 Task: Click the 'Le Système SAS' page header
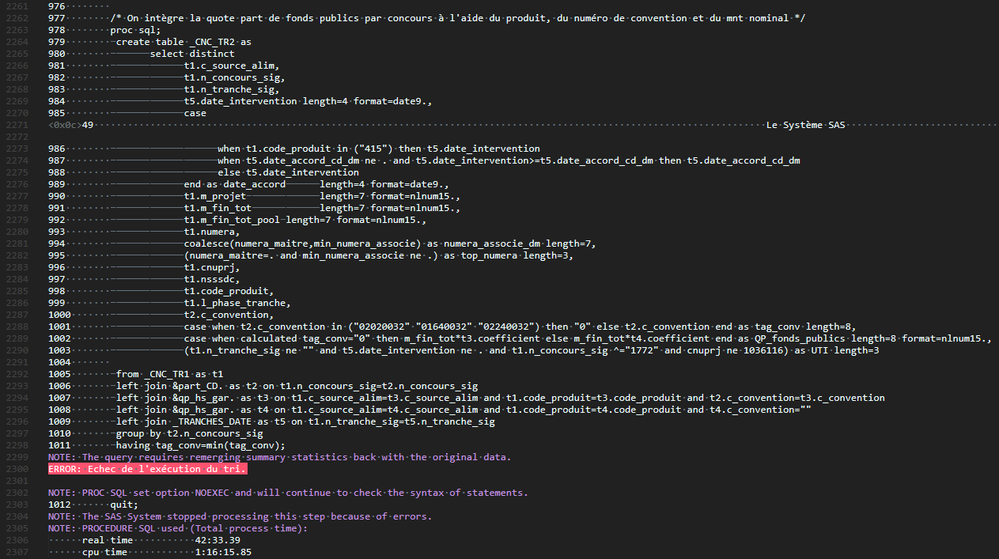coord(805,125)
